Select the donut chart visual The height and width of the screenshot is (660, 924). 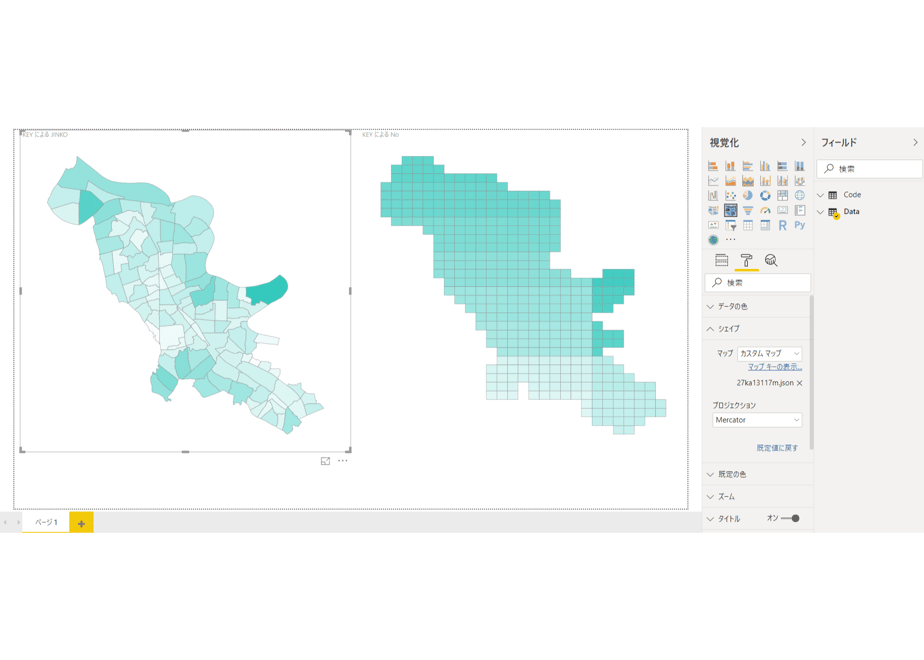click(765, 195)
